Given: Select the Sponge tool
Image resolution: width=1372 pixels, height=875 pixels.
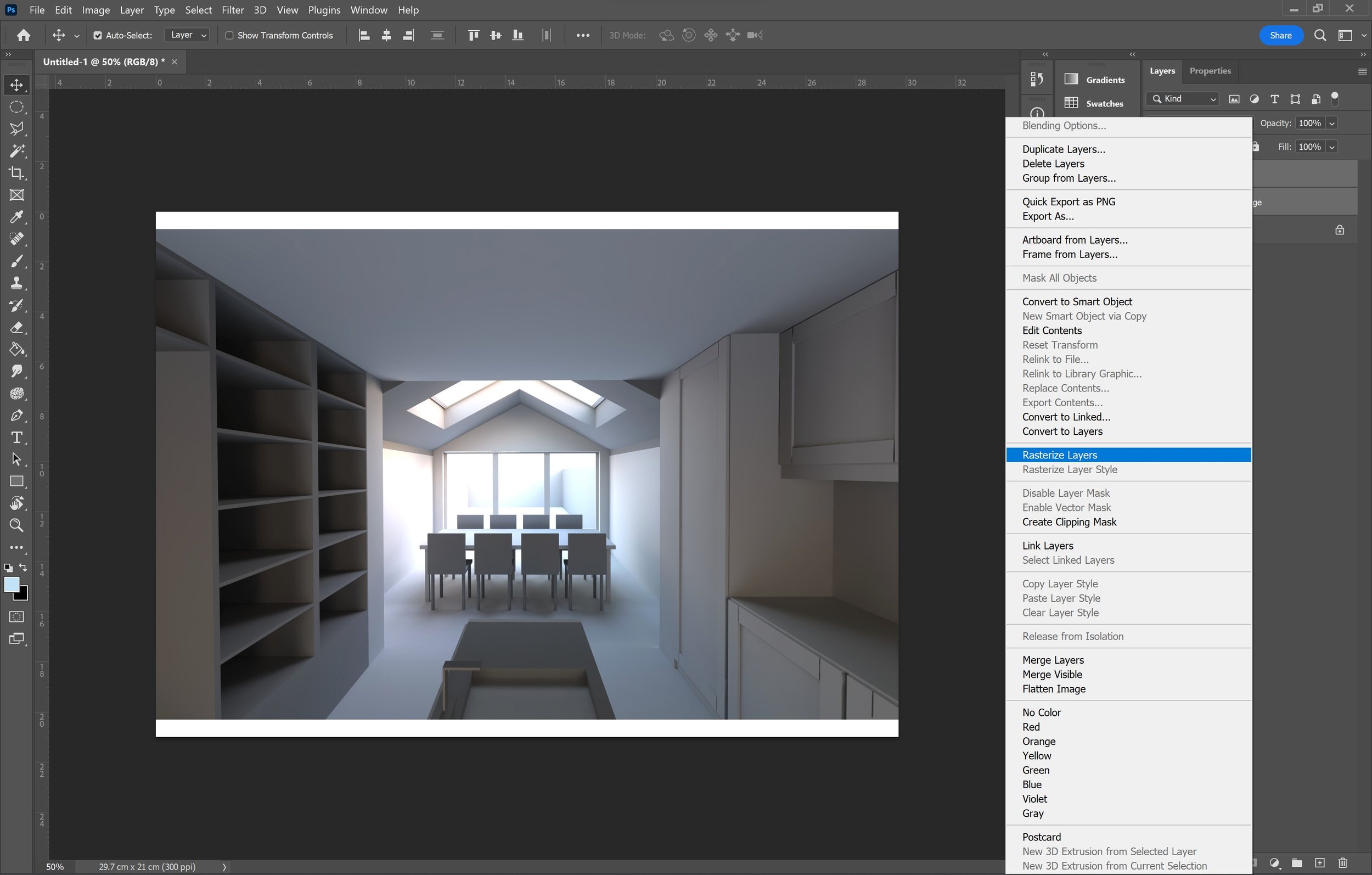Looking at the screenshot, I should click(16, 394).
